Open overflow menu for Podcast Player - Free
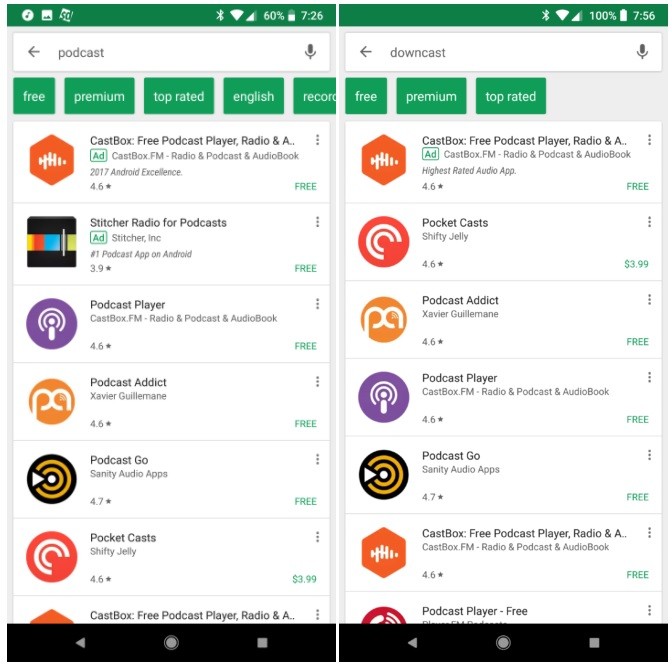 (650, 610)
